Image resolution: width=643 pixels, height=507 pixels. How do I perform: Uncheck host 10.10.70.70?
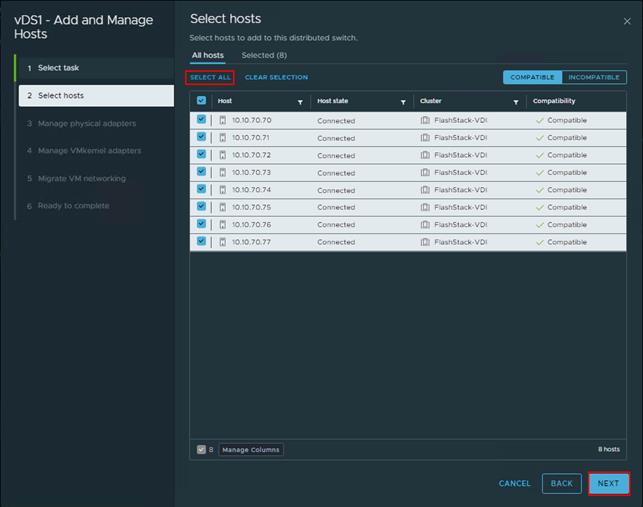[x=201, y=119]
